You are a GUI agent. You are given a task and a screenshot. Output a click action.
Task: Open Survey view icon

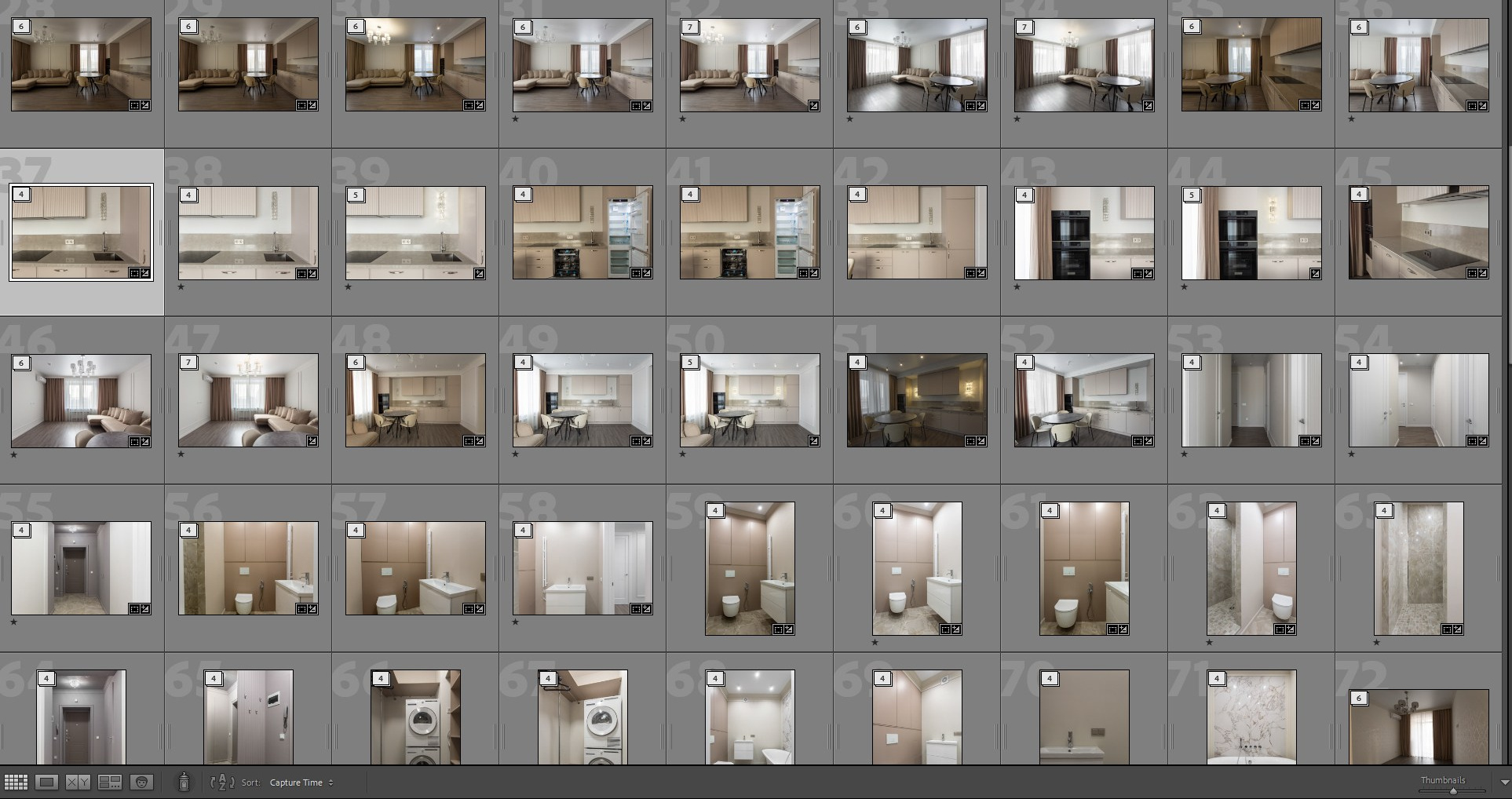pos(109,783)
